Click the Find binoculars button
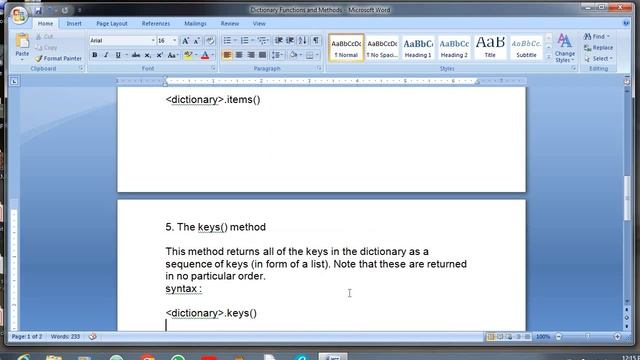This screenshot has width=640, height=360. [x=596, y=37]
